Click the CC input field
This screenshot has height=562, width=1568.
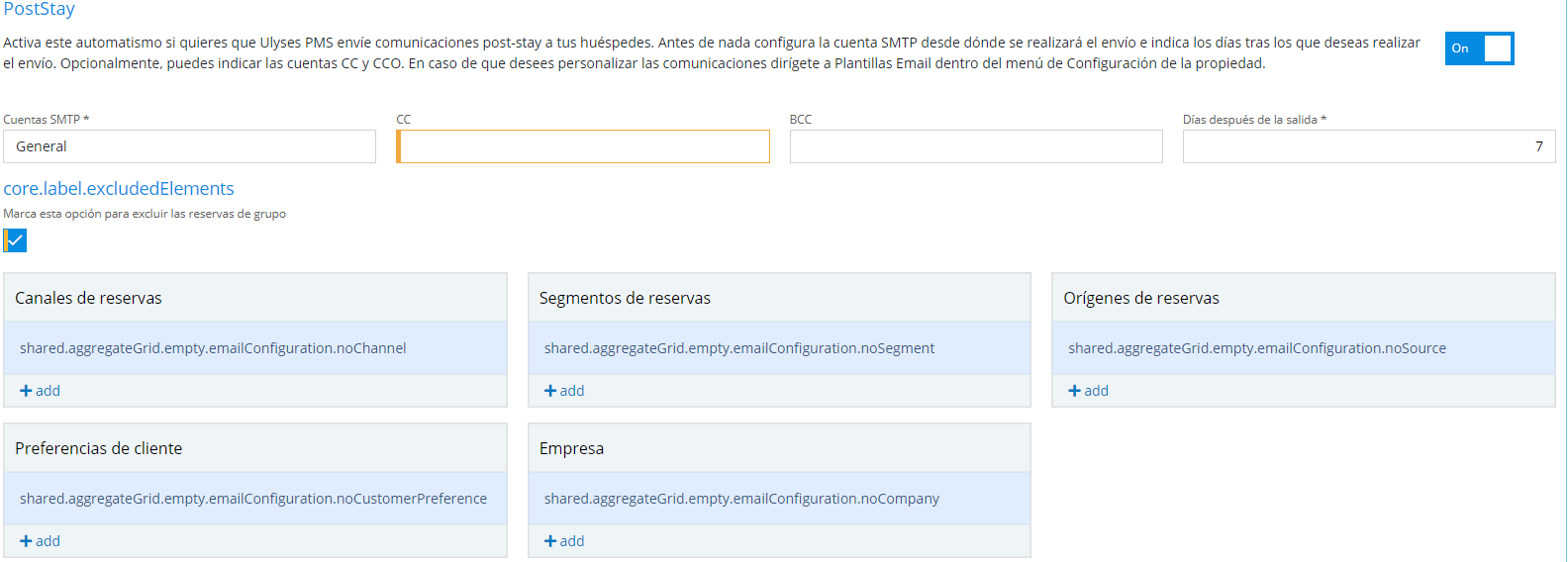click(583, 146)
